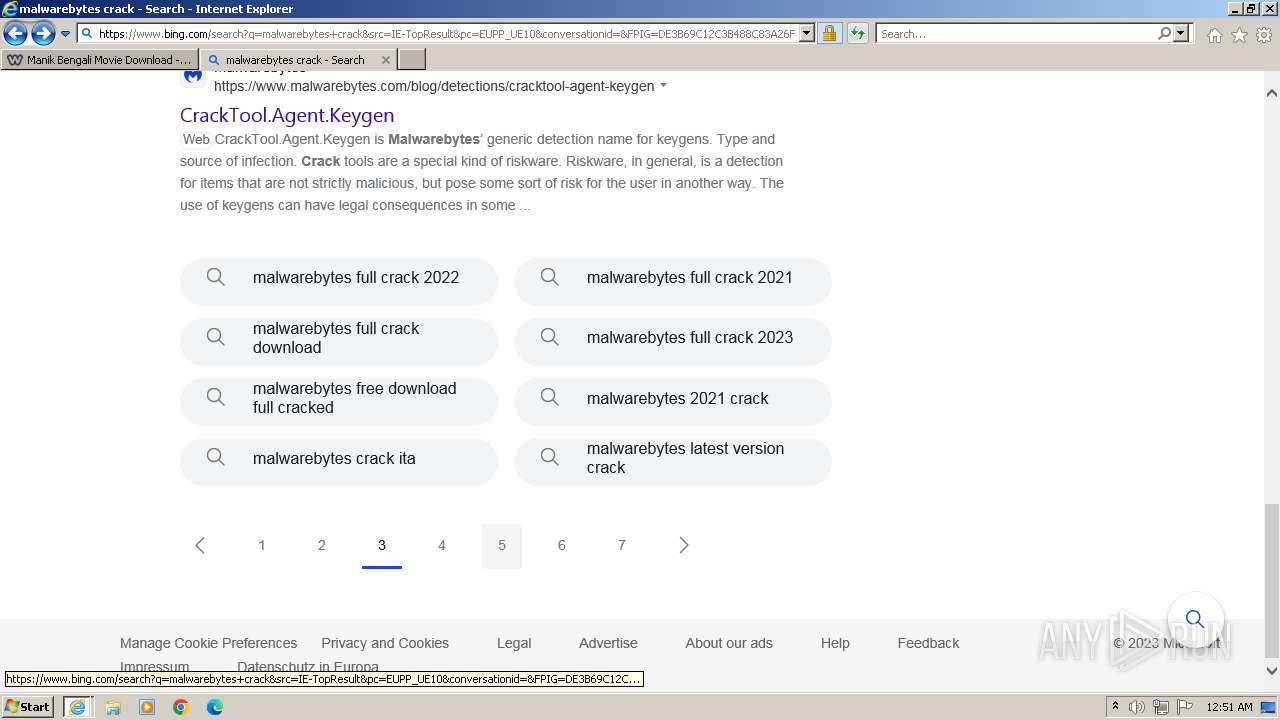Image resolution: width=1280 pixels, height=720 pixels.
Task: Open Privacy and Cookies link
Action: pos(385,643)
